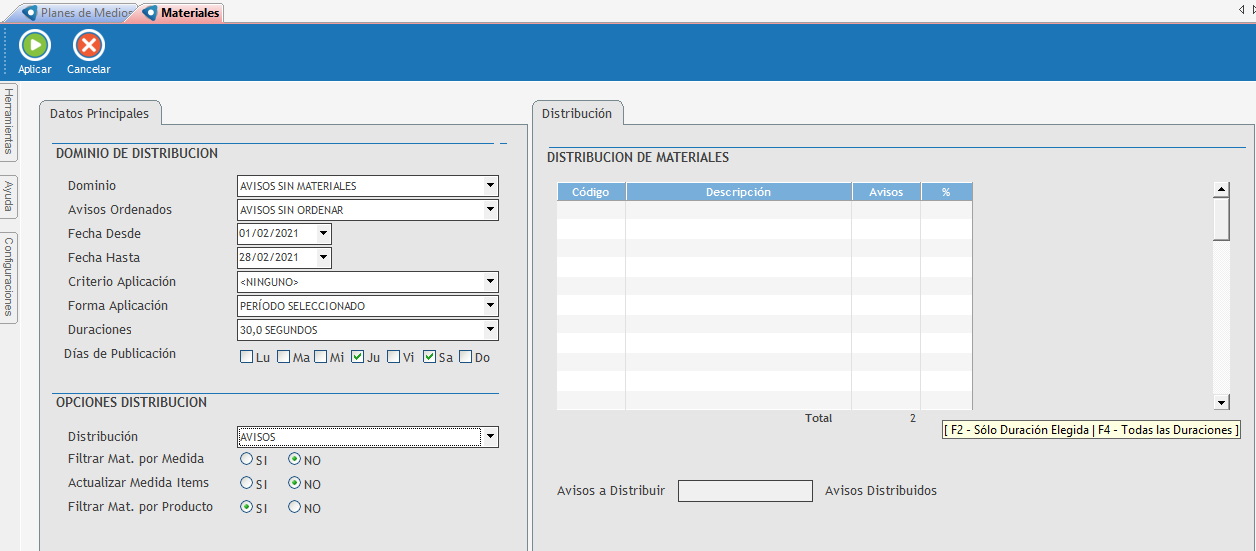Open the Duraciones dropdown list
Screen dimensions: 1256x551
(x=490, y=330)
